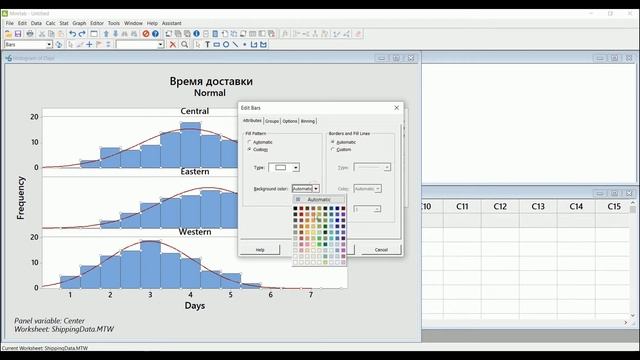Image resolution: width=640 pixels, height=360 pixels.
Task: Click the blue Help question-mark icon
Action: coord(156,34)
